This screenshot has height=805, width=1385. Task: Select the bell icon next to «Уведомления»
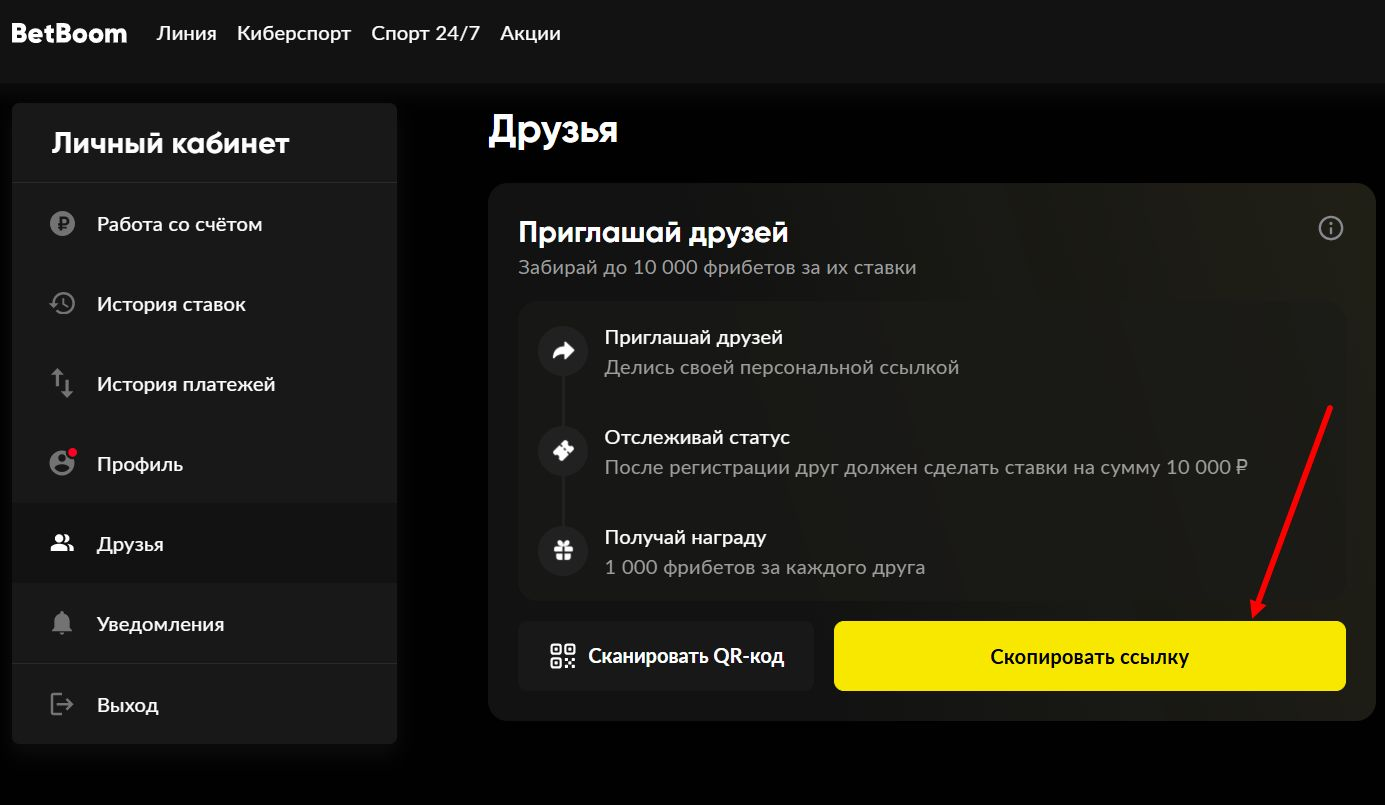[x=62, y=623]
